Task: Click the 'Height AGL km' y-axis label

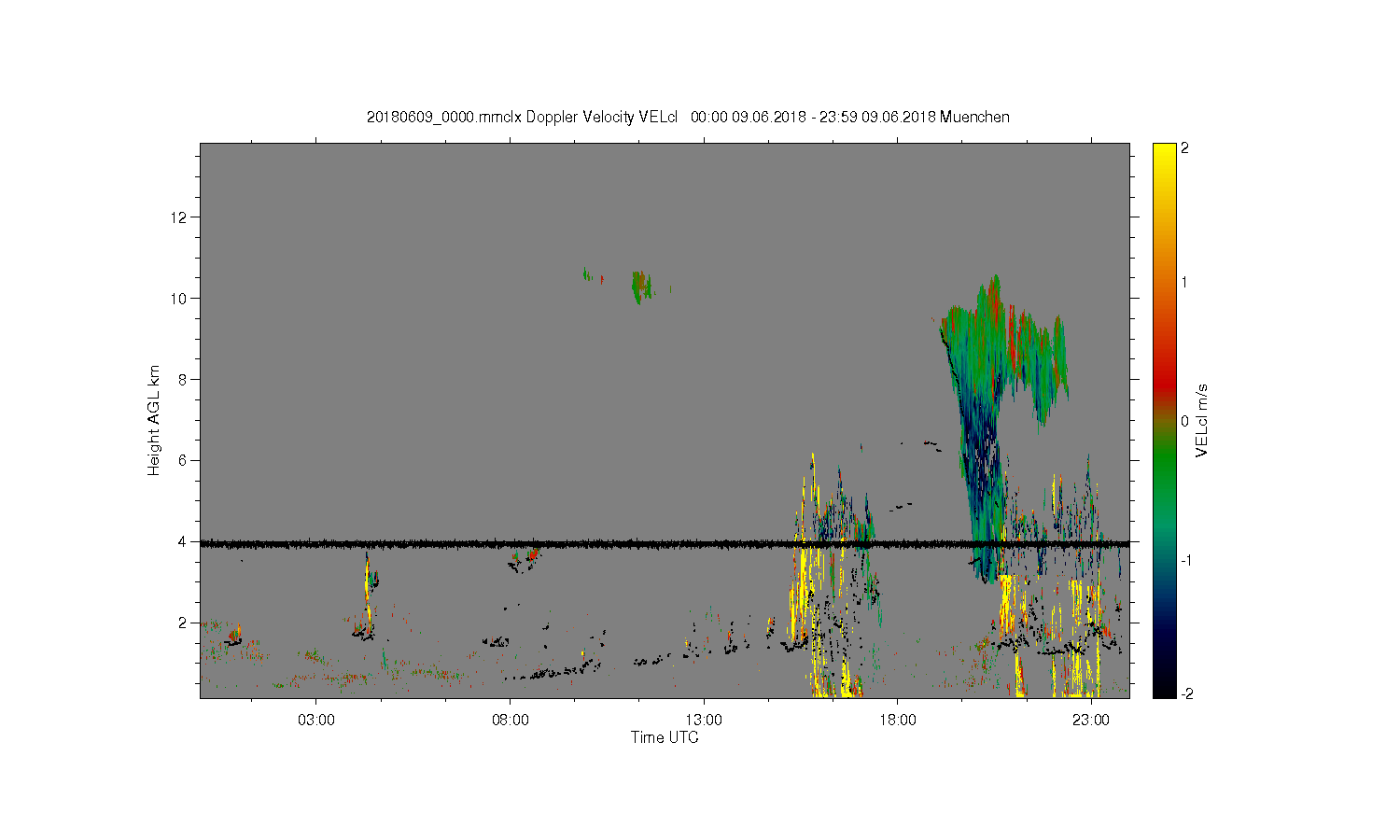Action: 153,420
